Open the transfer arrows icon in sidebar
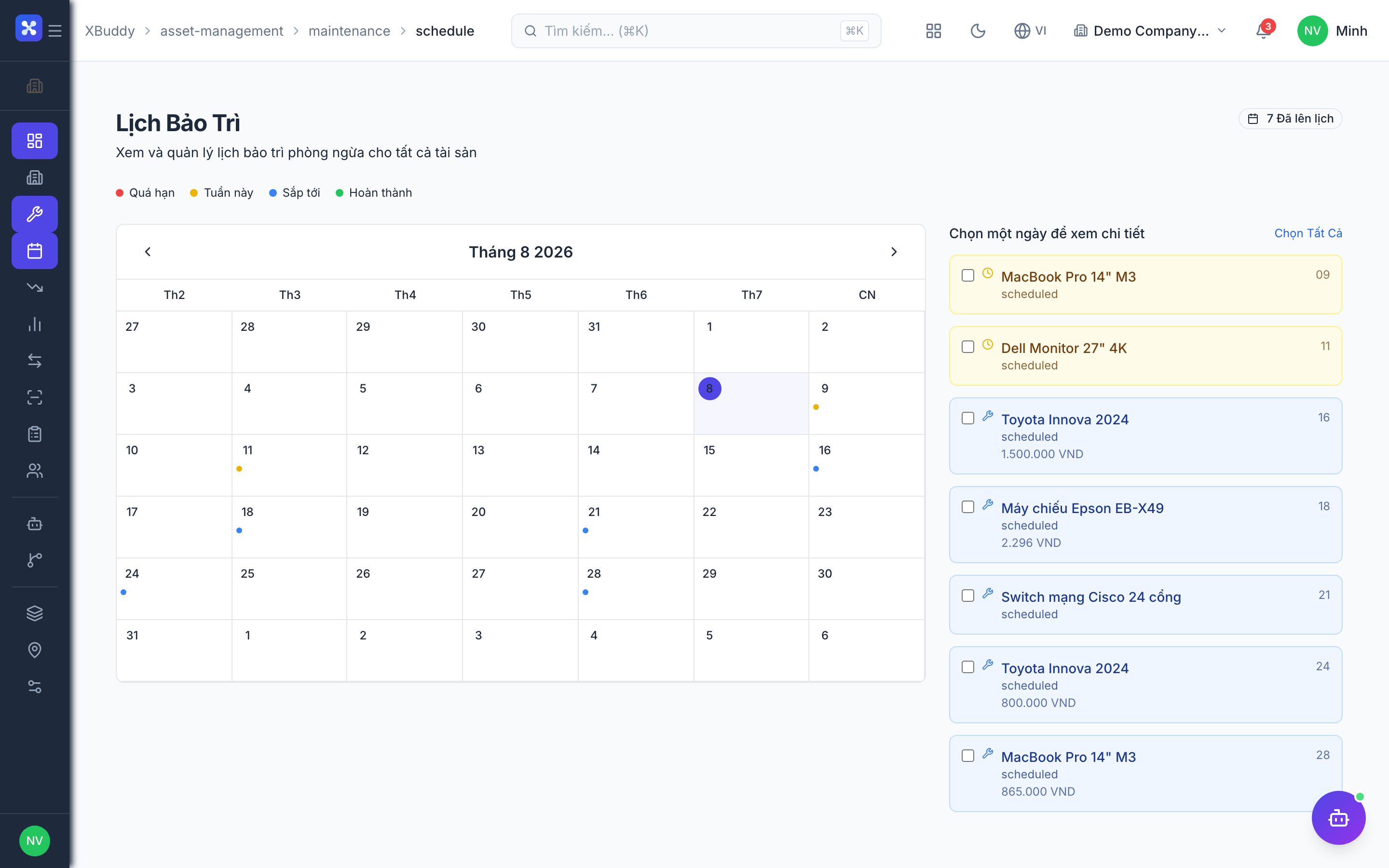The width and height of the screenshot is (1389, 868). click(x=34, y=361)
